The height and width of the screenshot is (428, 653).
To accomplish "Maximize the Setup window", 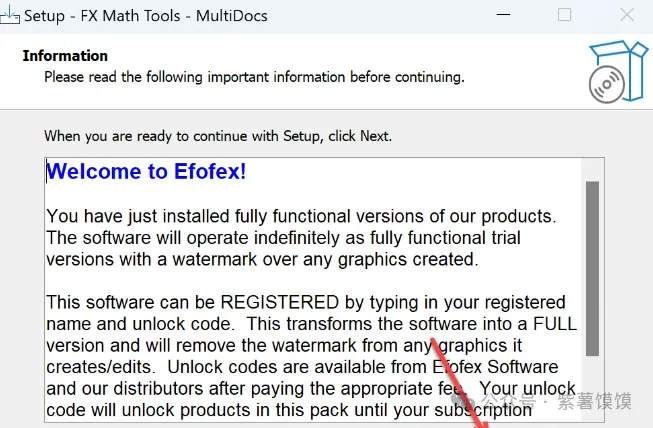I will pos(564,16).
